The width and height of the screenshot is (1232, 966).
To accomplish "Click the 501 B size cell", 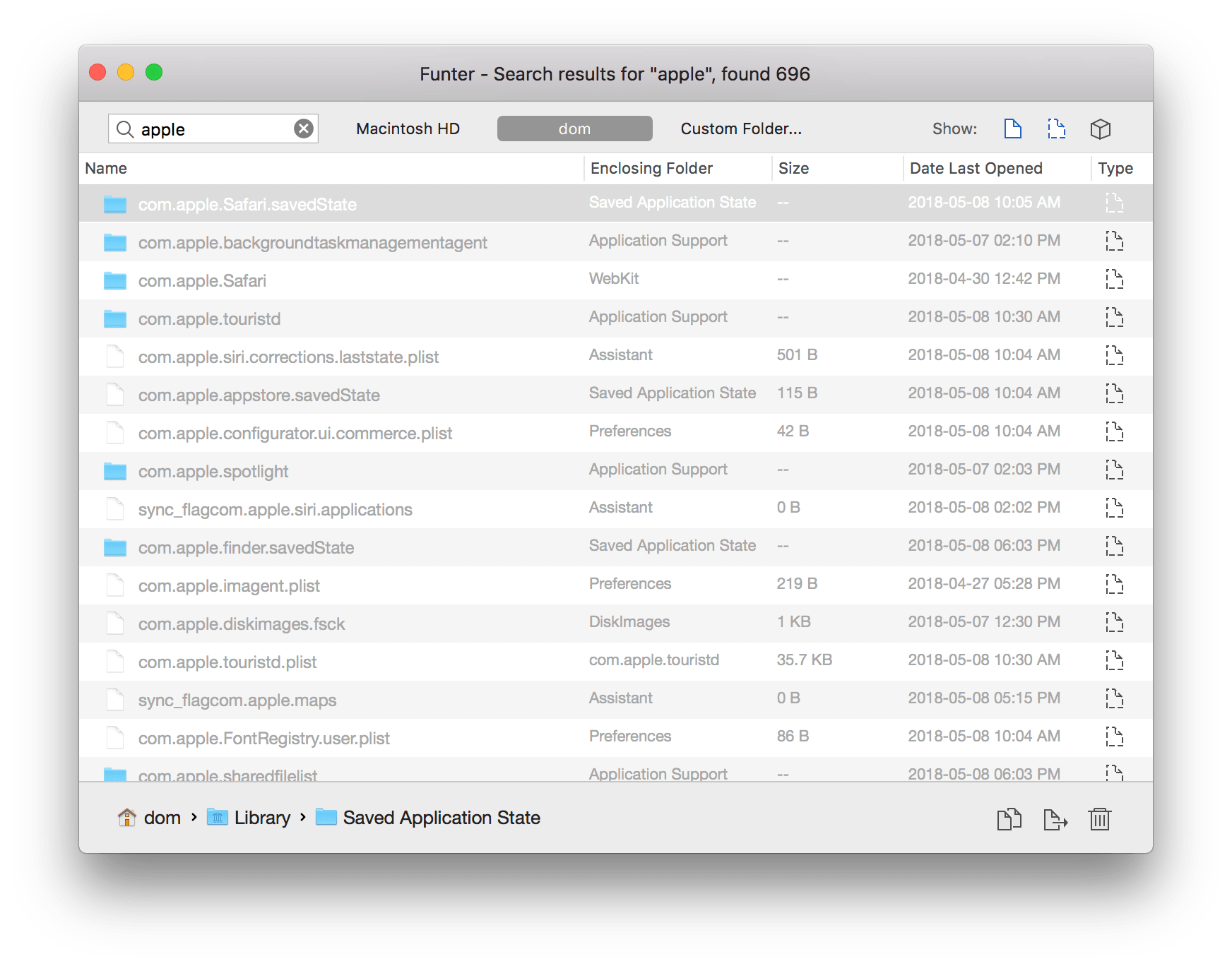I will tap(797, 354).
